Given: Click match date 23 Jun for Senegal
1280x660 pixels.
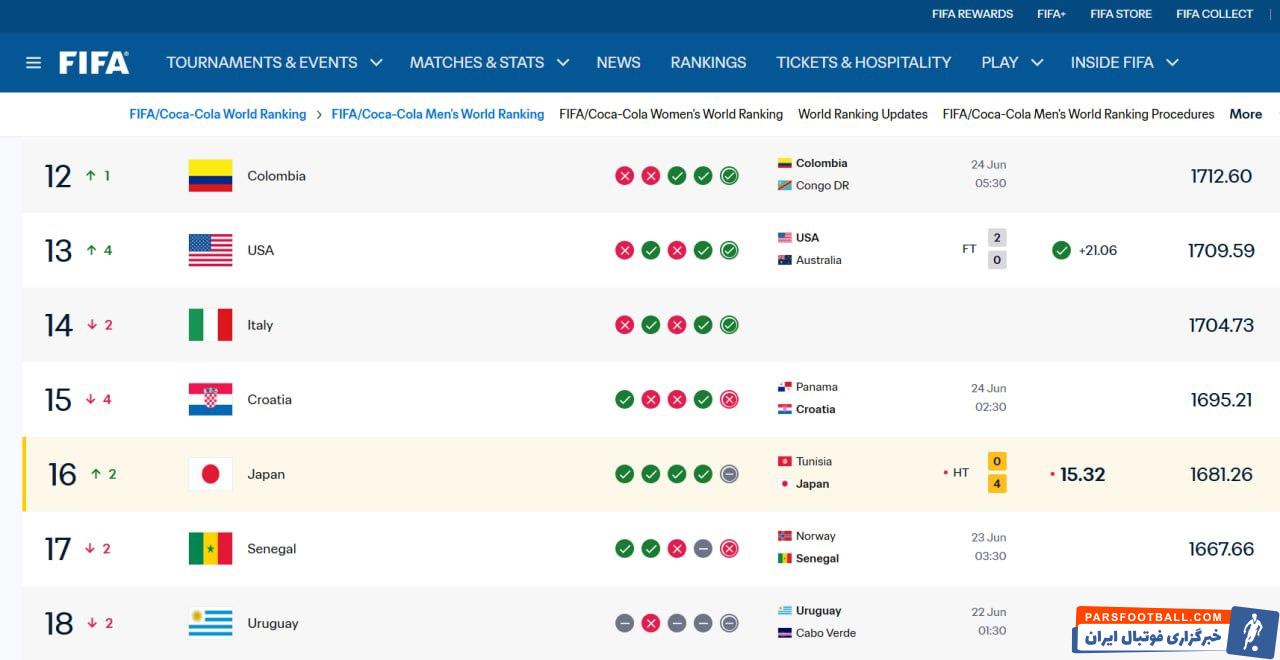Looking at the screenshot, I should (x=989, y=537).
